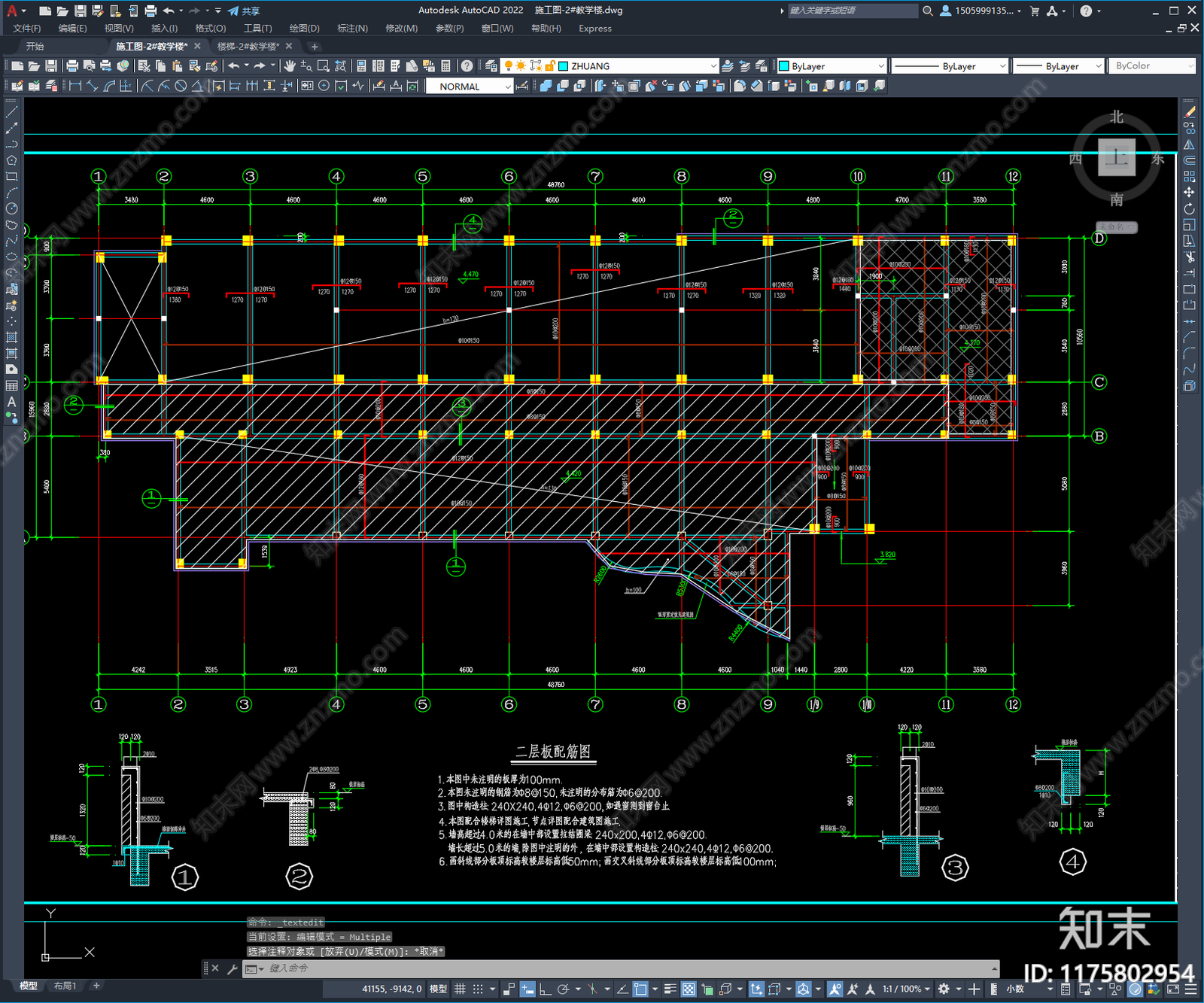The width and height of the screenshot is (1204, 1003).
Task: Click the command line input field
Action: 621,968
